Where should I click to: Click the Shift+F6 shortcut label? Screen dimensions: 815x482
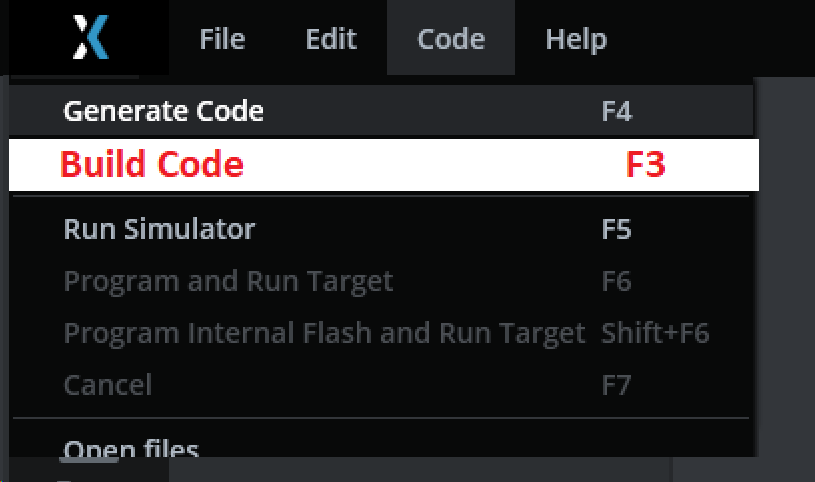pyautogui.click(x=655, y=333)
